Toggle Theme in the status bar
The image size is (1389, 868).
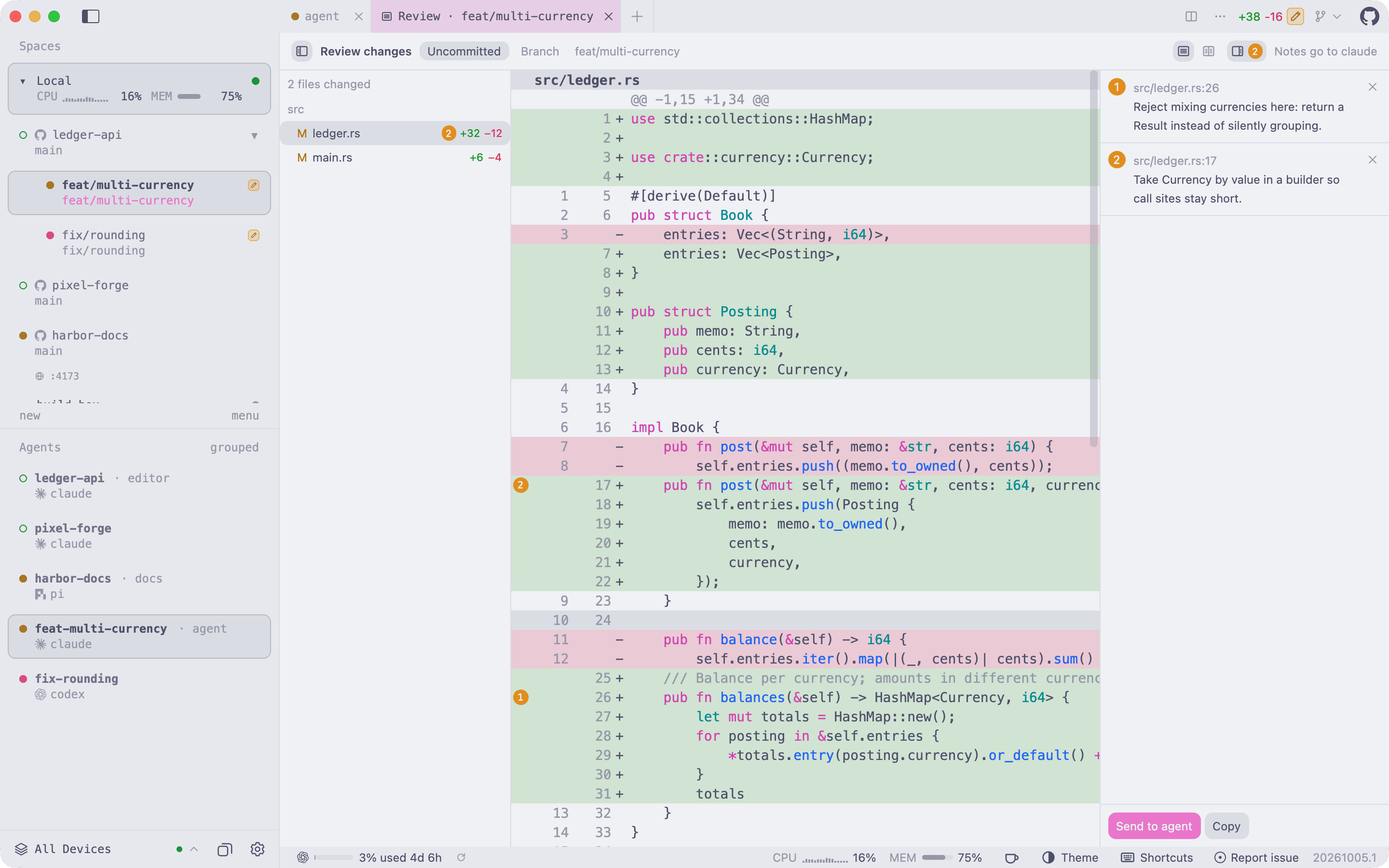pyautogui.click(x=1070, y=857)
